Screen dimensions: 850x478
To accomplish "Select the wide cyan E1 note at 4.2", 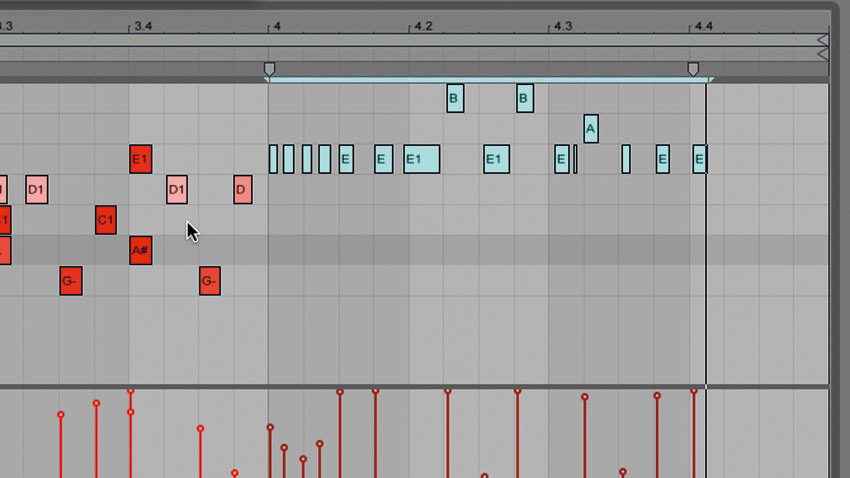I will (x=422, y=159).
